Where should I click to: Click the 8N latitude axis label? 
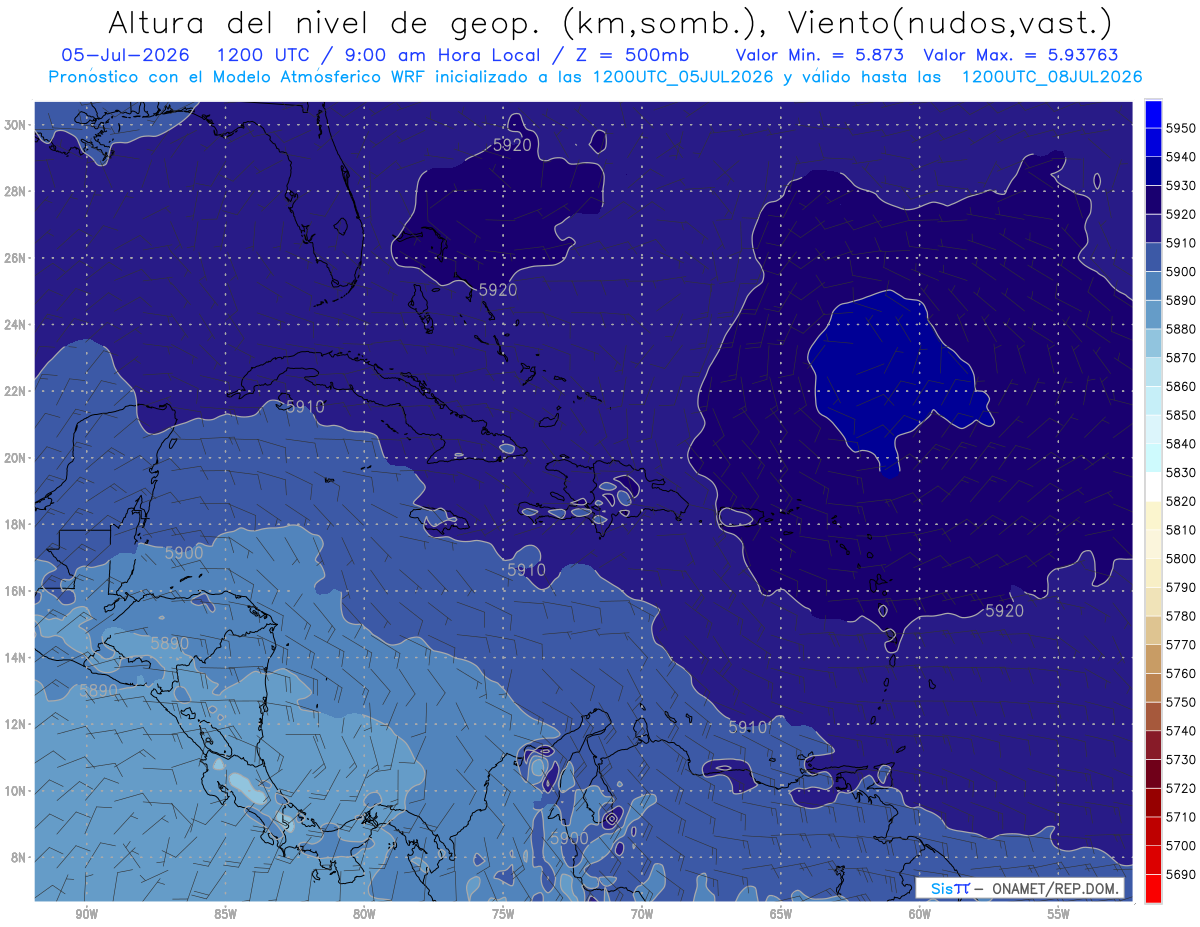16,857
